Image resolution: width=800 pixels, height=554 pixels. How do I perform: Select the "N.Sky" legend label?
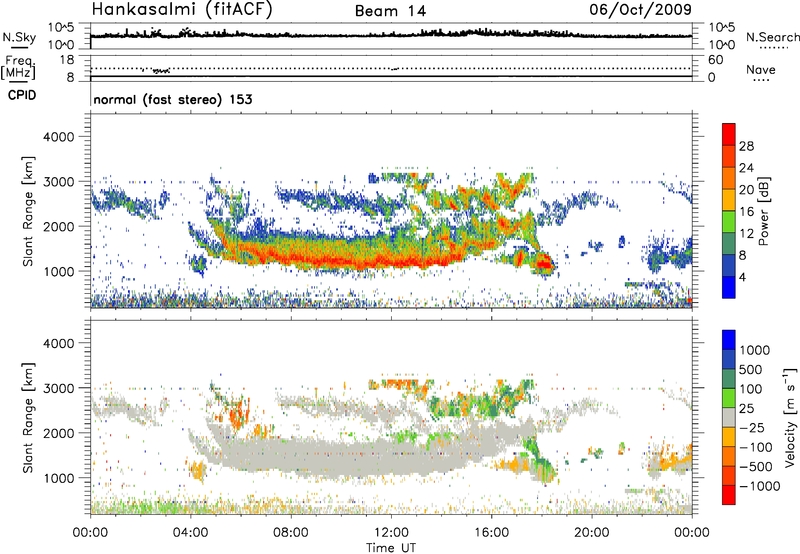pyautogui.click(x=19, y=37)
